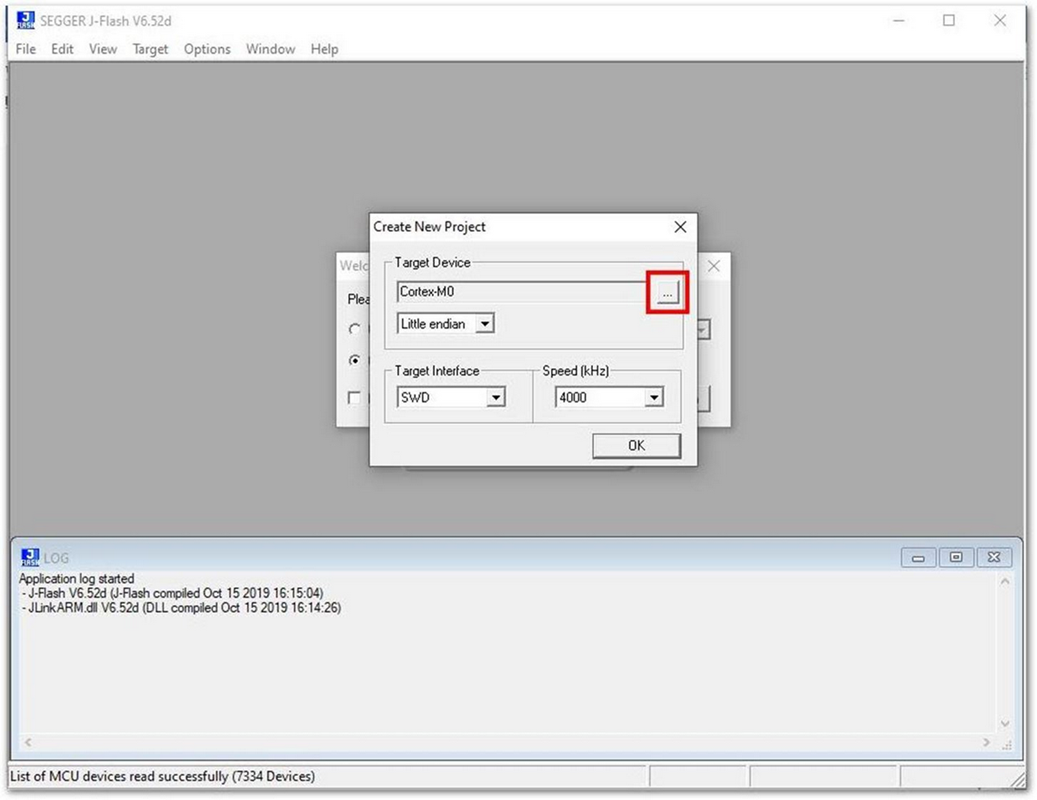Viewport: 1037px width, 800px height.
Task: Click the selected radio button in Welcome dialog
Action: coord(355,360)
